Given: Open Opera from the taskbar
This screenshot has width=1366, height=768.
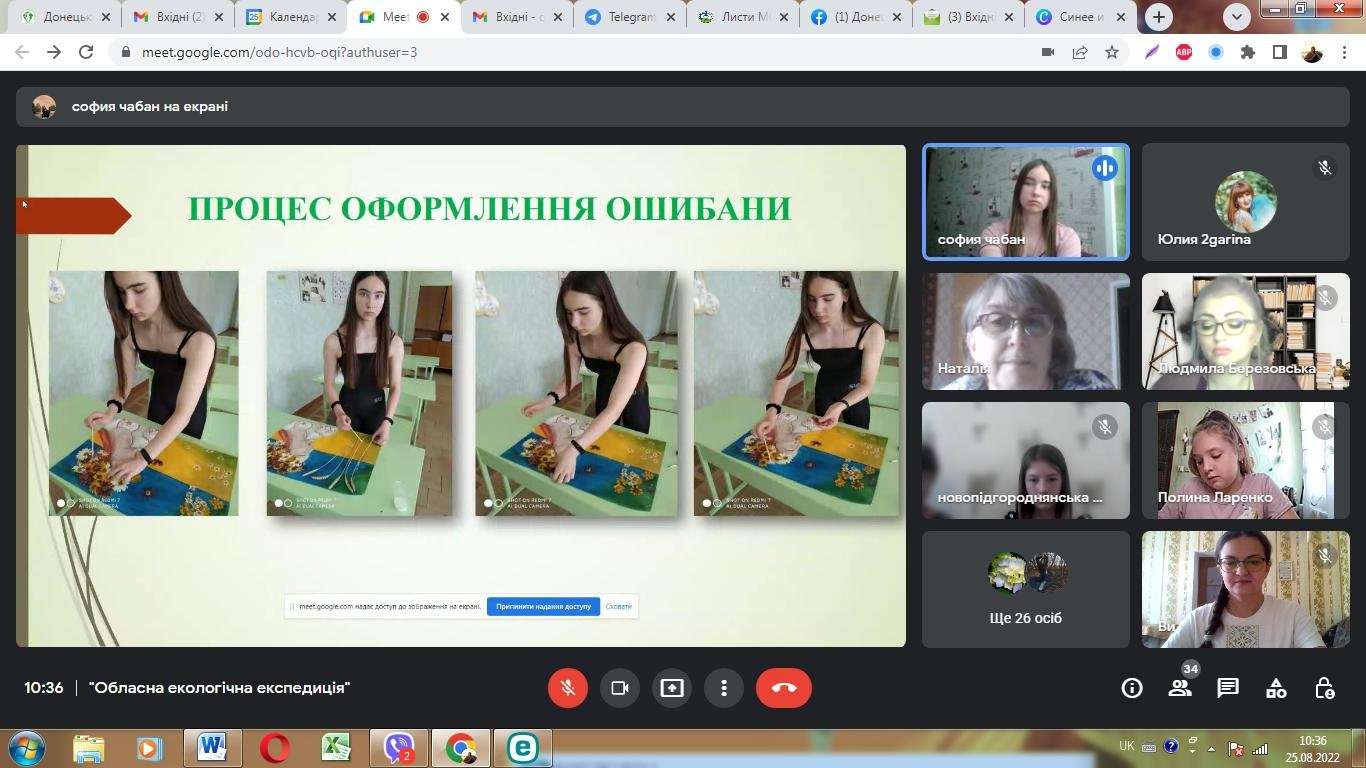Looking at the screenshot, I should coord(274,748).
